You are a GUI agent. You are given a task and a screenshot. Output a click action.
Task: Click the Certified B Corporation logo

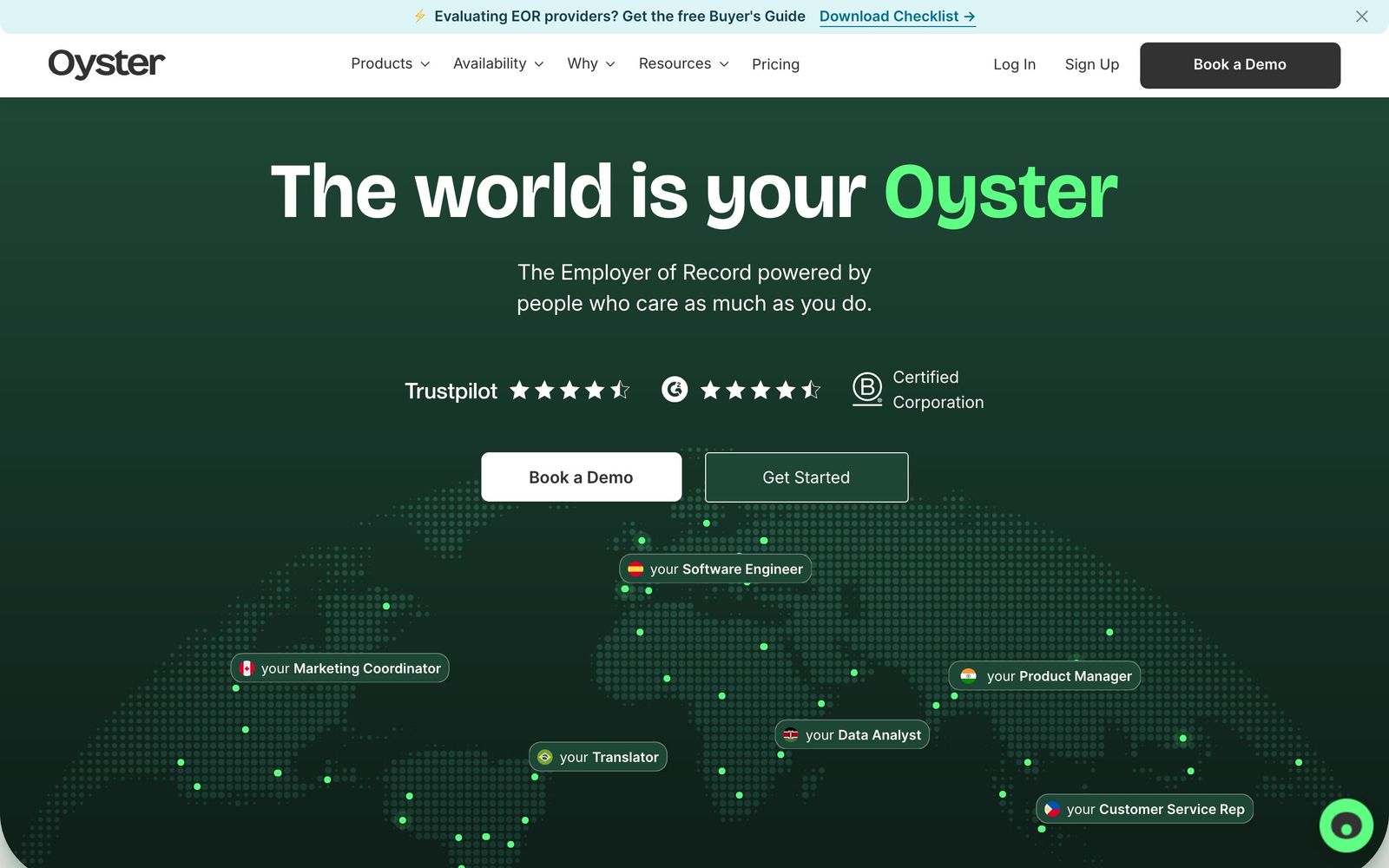[x=866, y=389]
